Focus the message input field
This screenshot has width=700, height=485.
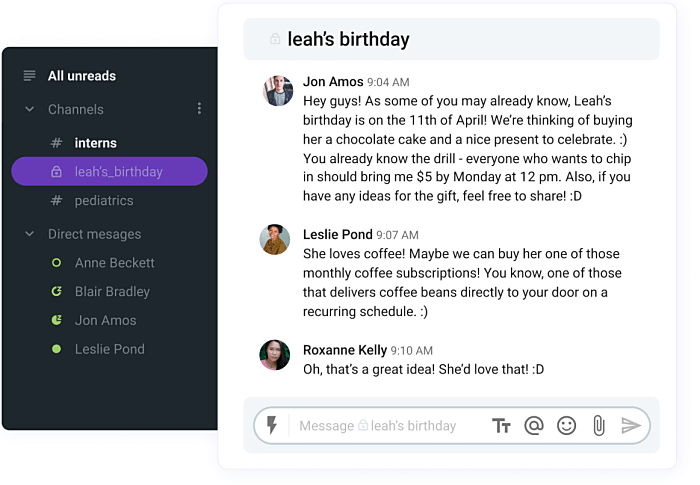click(x=390, y=426)
